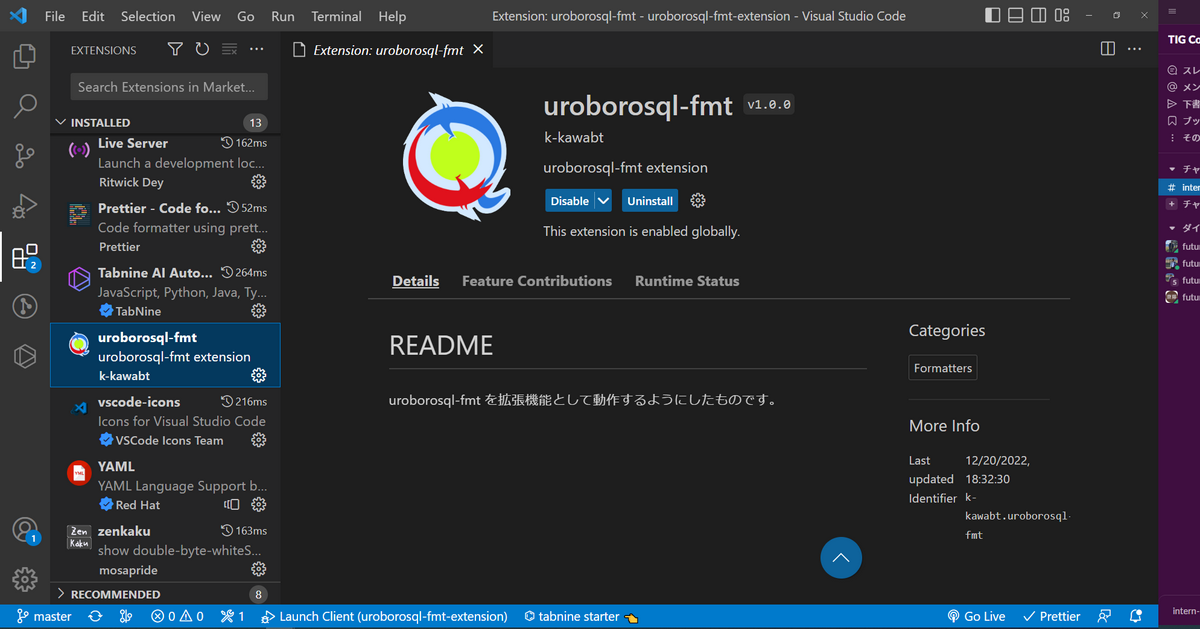Refresh the extensions list
1200x629 pixels.
202,50
